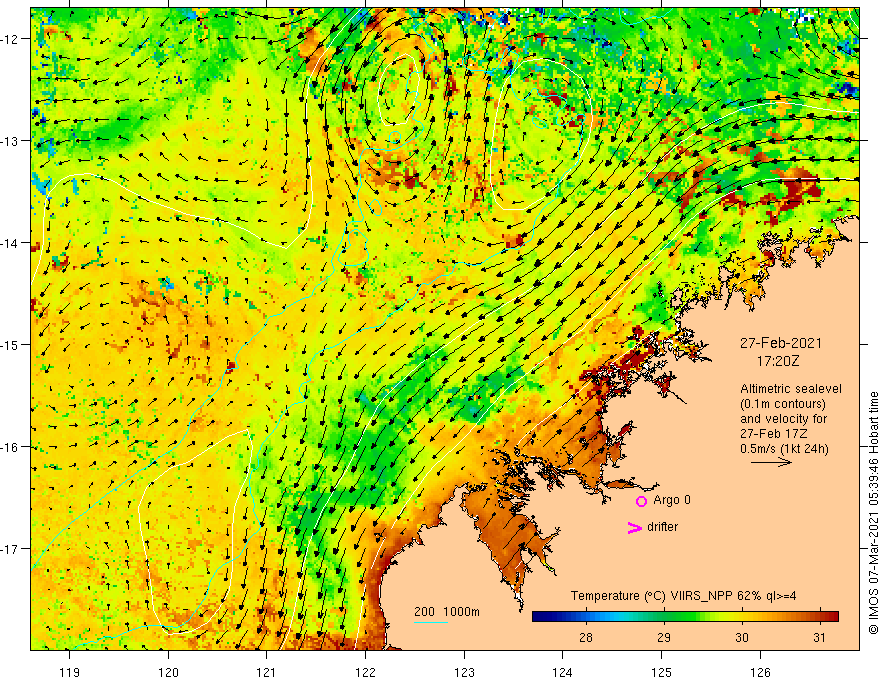The image size is (880, 680).
Task: Click the 200 1000m depth contour label
Action: [x=447, y=612]
